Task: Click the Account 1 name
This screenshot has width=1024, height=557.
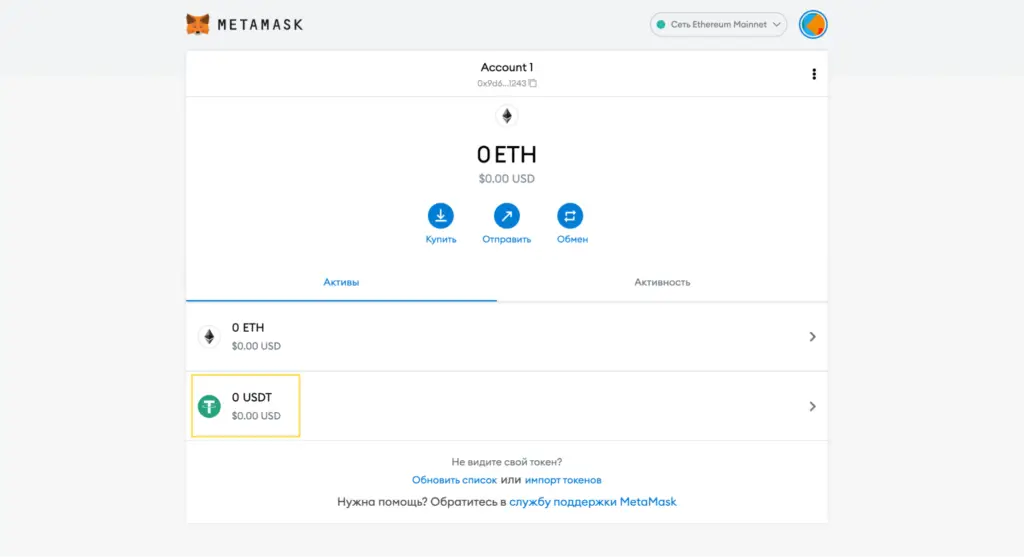Action: (506, 68)
